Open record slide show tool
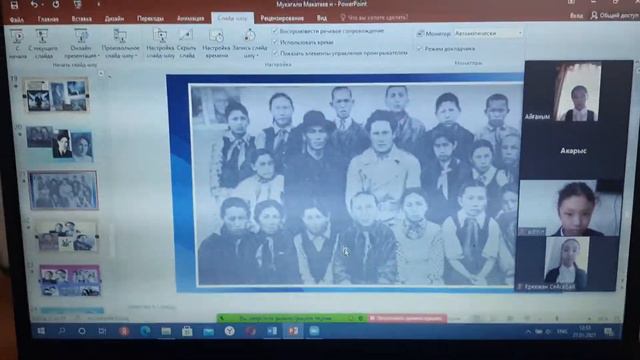640x360 pixels. click(x=250, y=44)
